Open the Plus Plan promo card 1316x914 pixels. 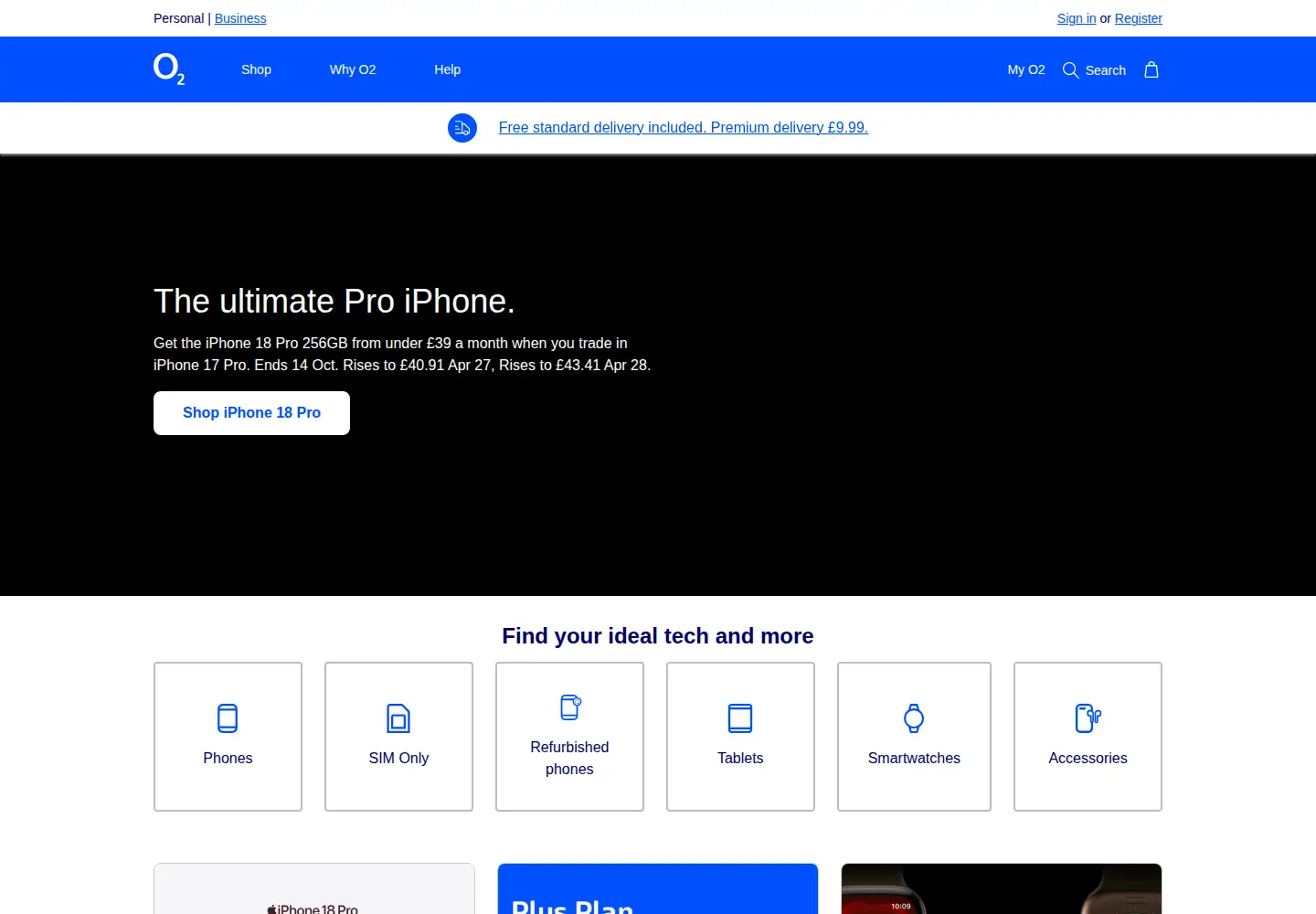(658, 888)
